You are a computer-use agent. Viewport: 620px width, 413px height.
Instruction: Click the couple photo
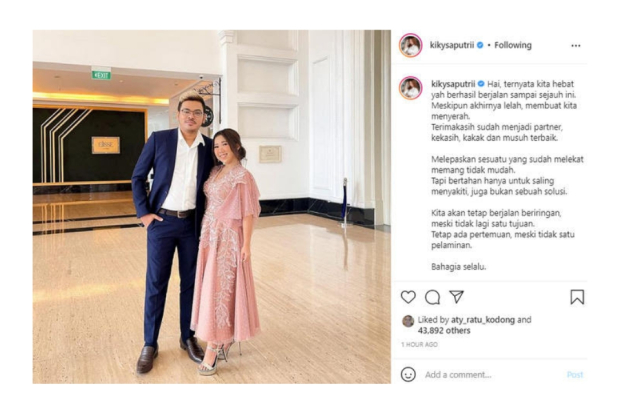(x=211, y=207)
